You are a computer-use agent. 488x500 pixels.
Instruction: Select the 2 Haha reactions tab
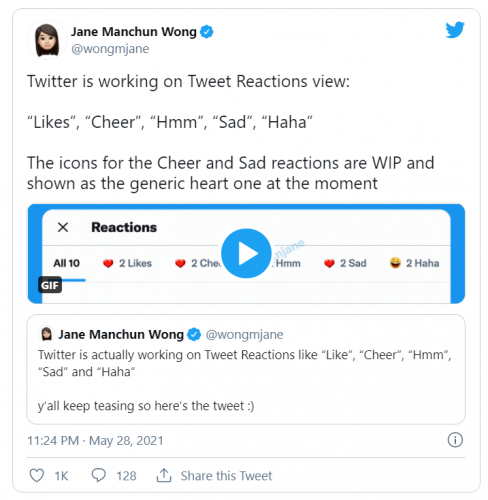click(x=414, y=263)
